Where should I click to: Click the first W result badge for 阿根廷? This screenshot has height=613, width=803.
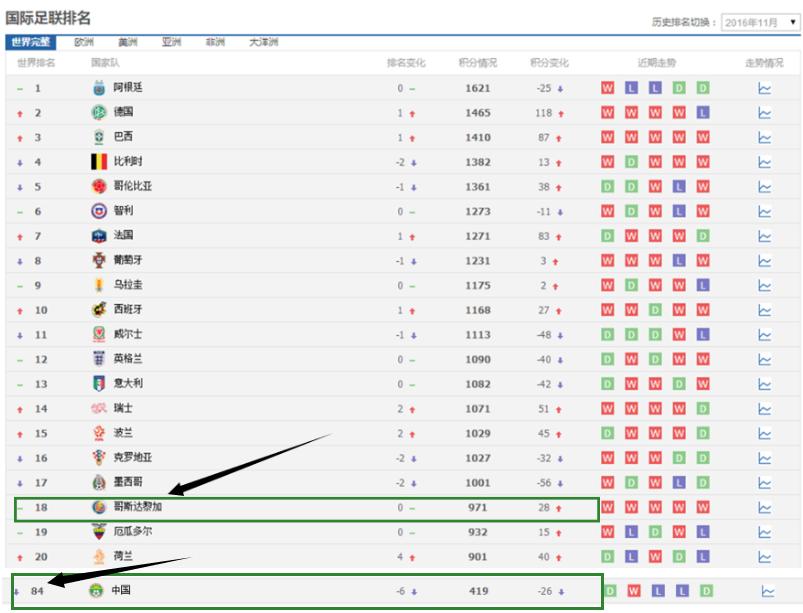[607, 88]
